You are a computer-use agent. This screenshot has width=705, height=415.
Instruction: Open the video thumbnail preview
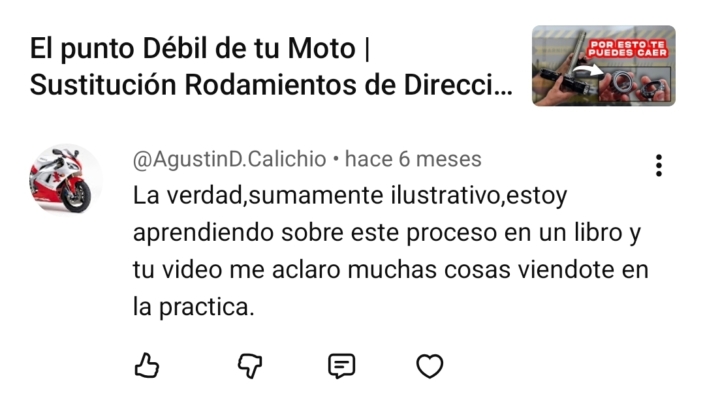pyautogui.click(x=603, y=66)
